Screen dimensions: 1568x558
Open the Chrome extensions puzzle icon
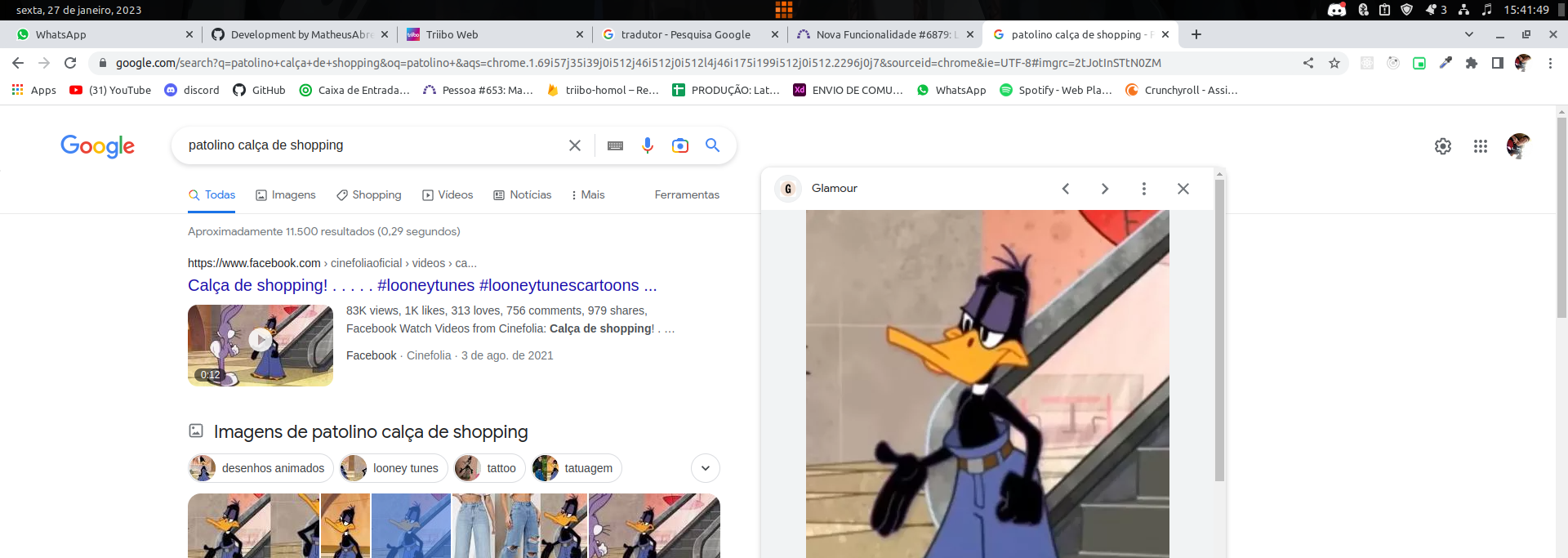1472,63
